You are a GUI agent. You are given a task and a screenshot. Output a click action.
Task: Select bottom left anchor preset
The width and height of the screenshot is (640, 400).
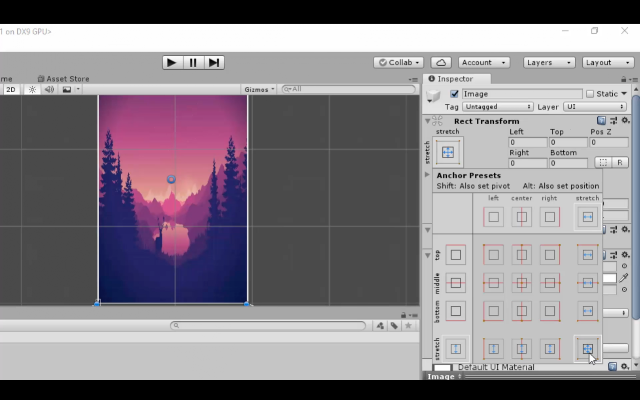coord(493,311)
